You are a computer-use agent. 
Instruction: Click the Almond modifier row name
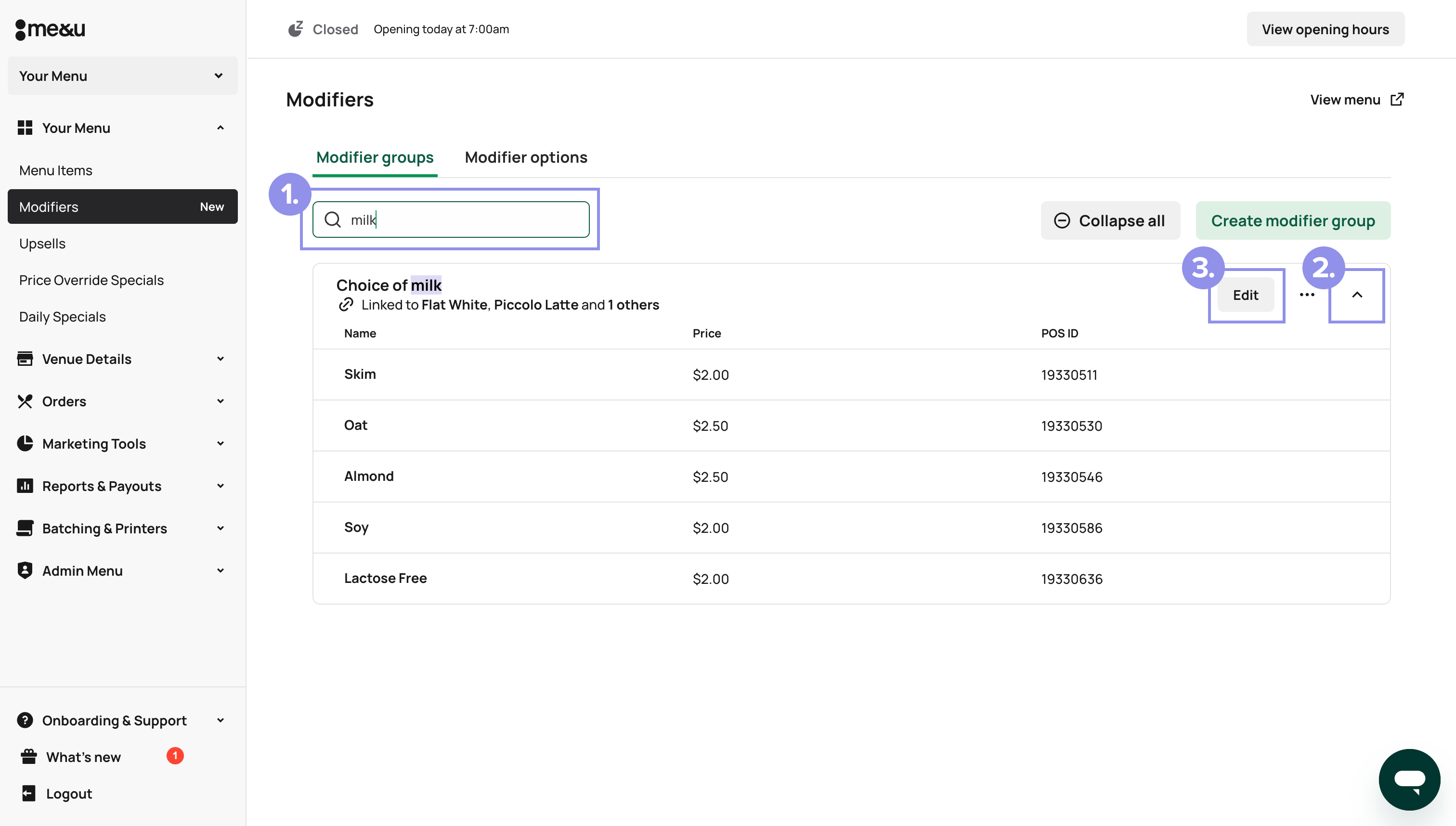tap(369, 476)
